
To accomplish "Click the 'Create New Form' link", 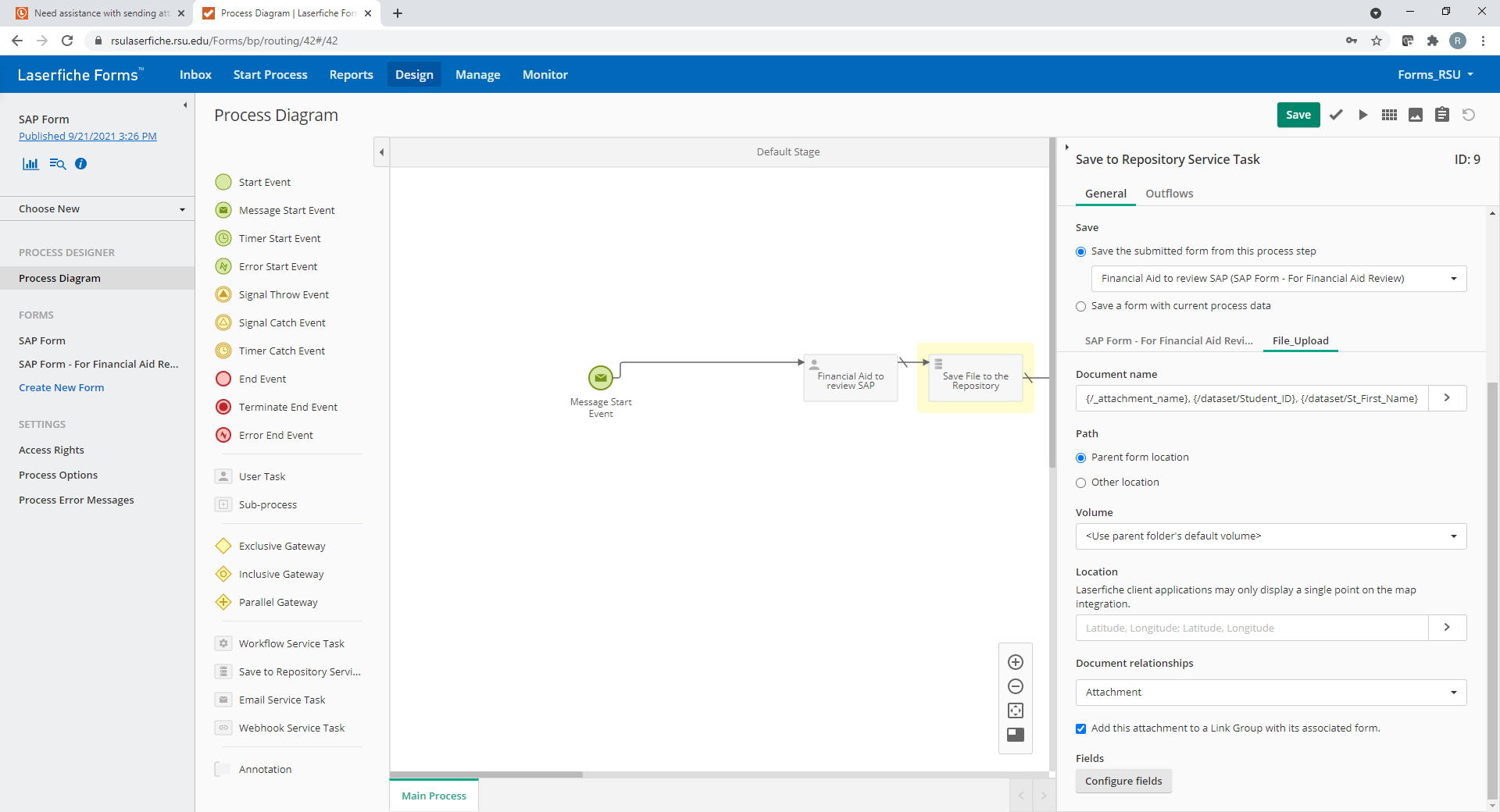I will point(61,388).
